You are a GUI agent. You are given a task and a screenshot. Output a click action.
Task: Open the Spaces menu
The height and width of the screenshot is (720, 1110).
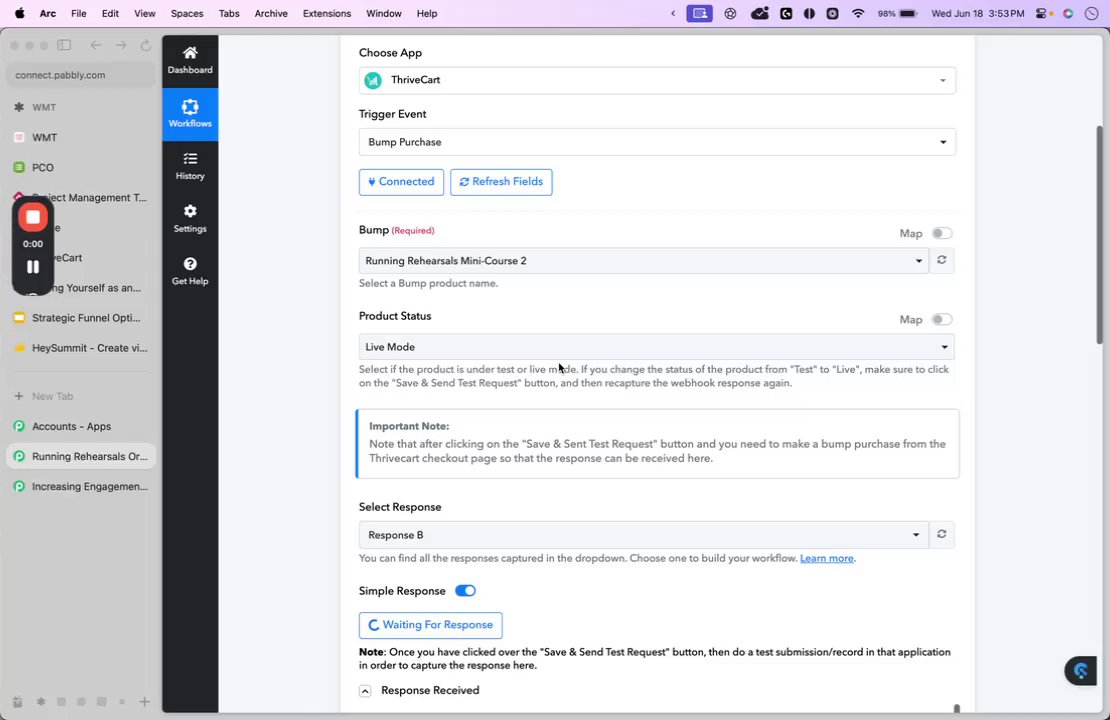[x=187, y=13]
